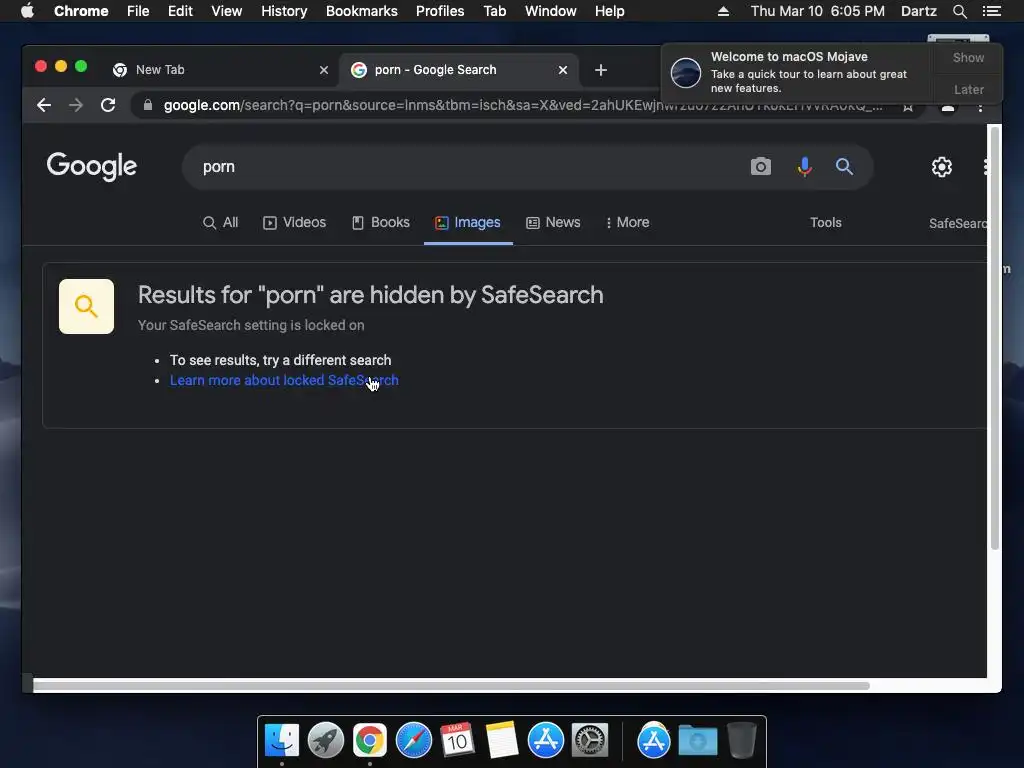This screenshot has height=768, width=1024.
Task: Open Notes from the Dock
Action: pyautogui.click(x=502, y=740)
